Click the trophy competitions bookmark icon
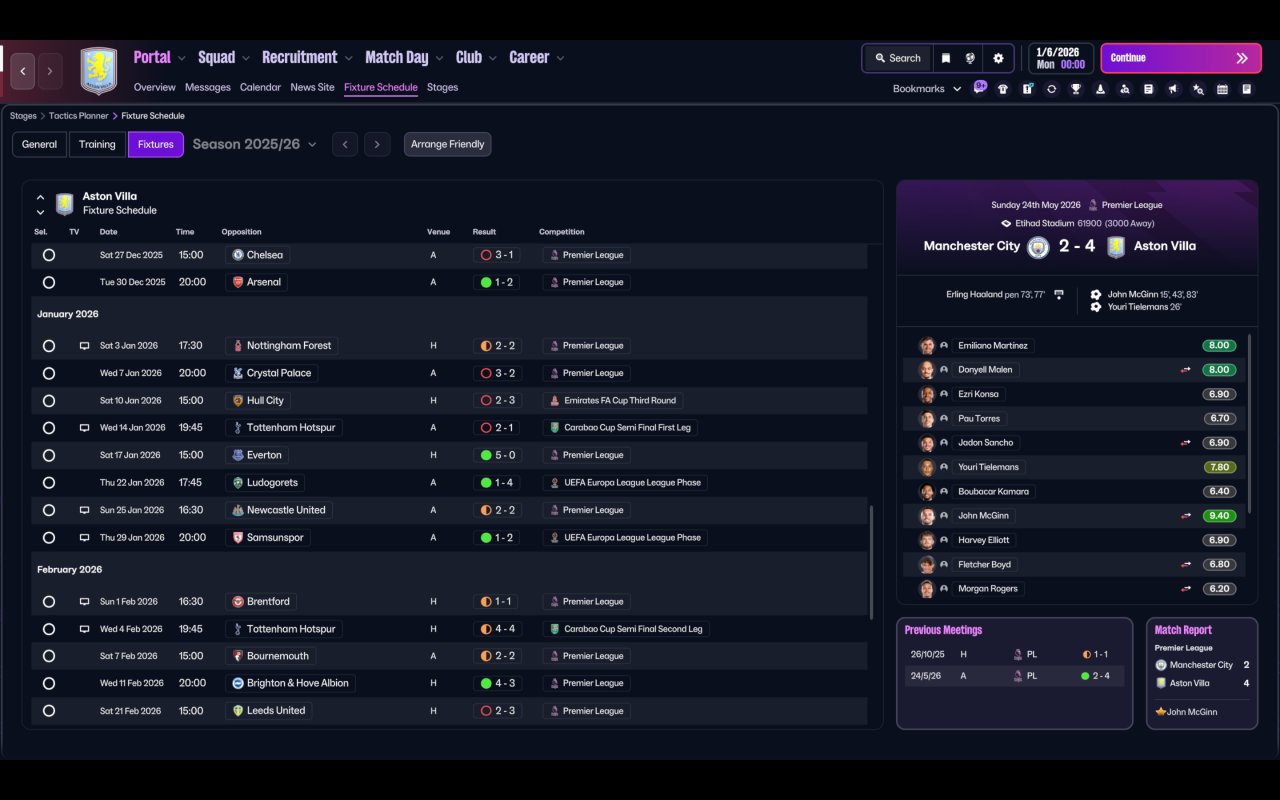Viewport: 1280px width, 800px height. [x=1076, y=89]
